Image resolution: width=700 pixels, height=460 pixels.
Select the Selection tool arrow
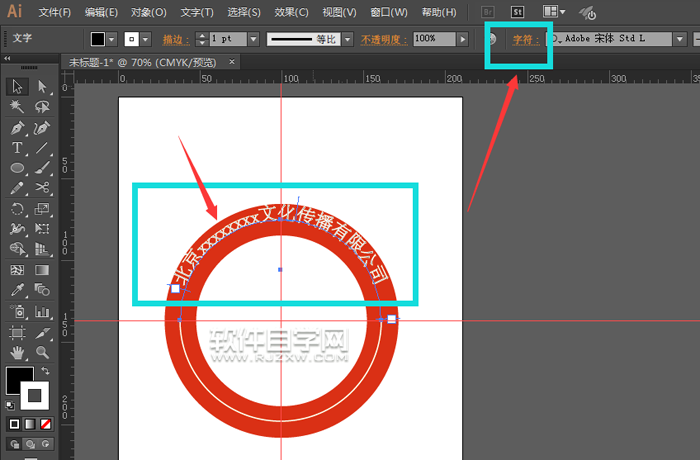point(18,87)
